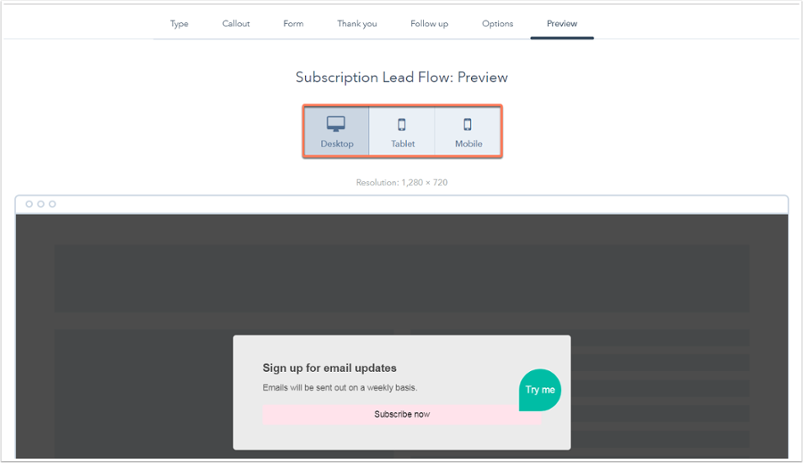Select the Desktop monitor icon
Viewport: 803px width, 463px height.
tap(336, 124)
